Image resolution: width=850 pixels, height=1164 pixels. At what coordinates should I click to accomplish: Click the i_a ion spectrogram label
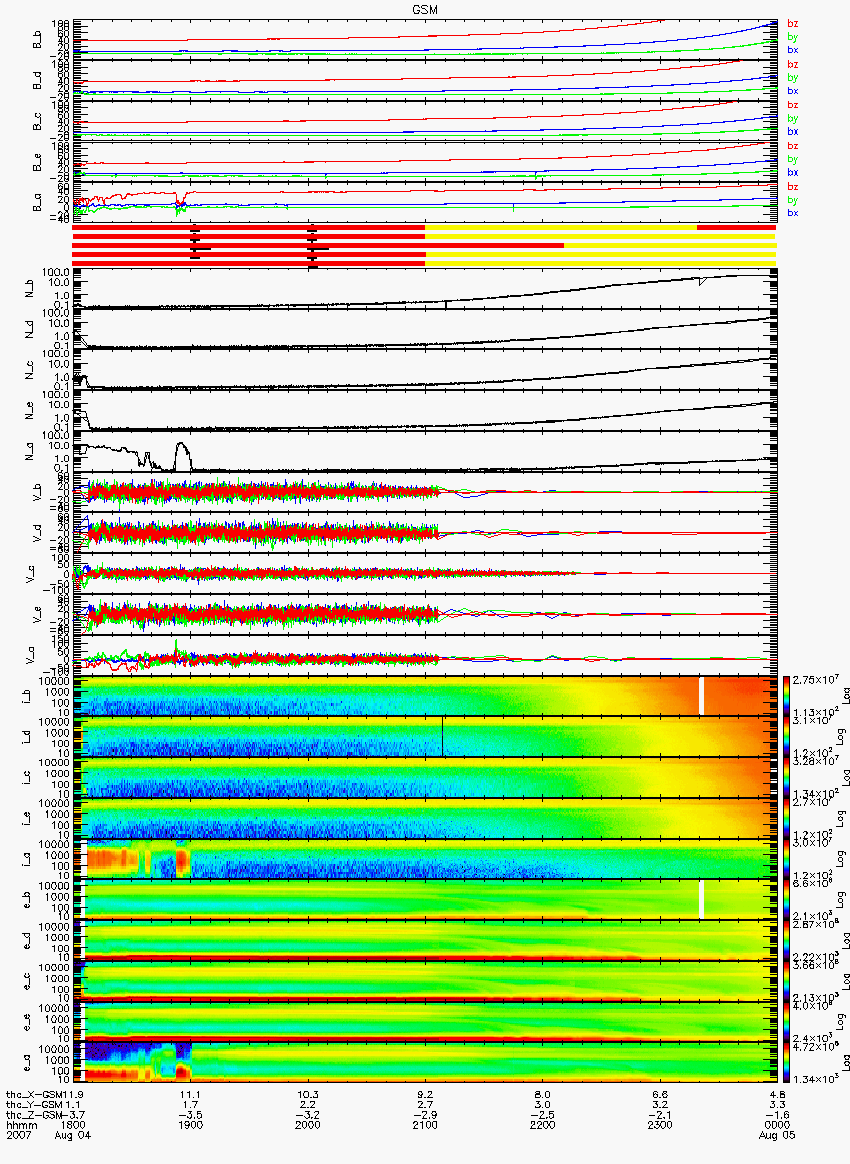25,859
